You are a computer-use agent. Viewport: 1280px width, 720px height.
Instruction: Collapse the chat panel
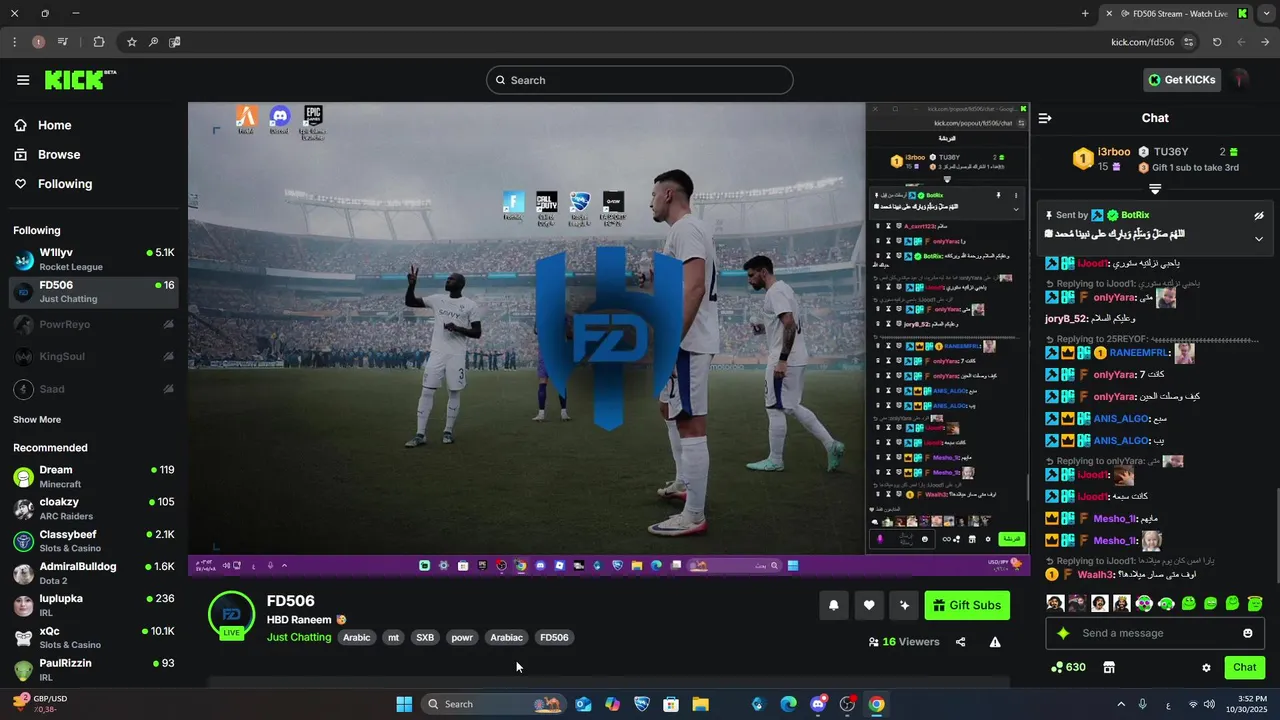[1045, 118]
